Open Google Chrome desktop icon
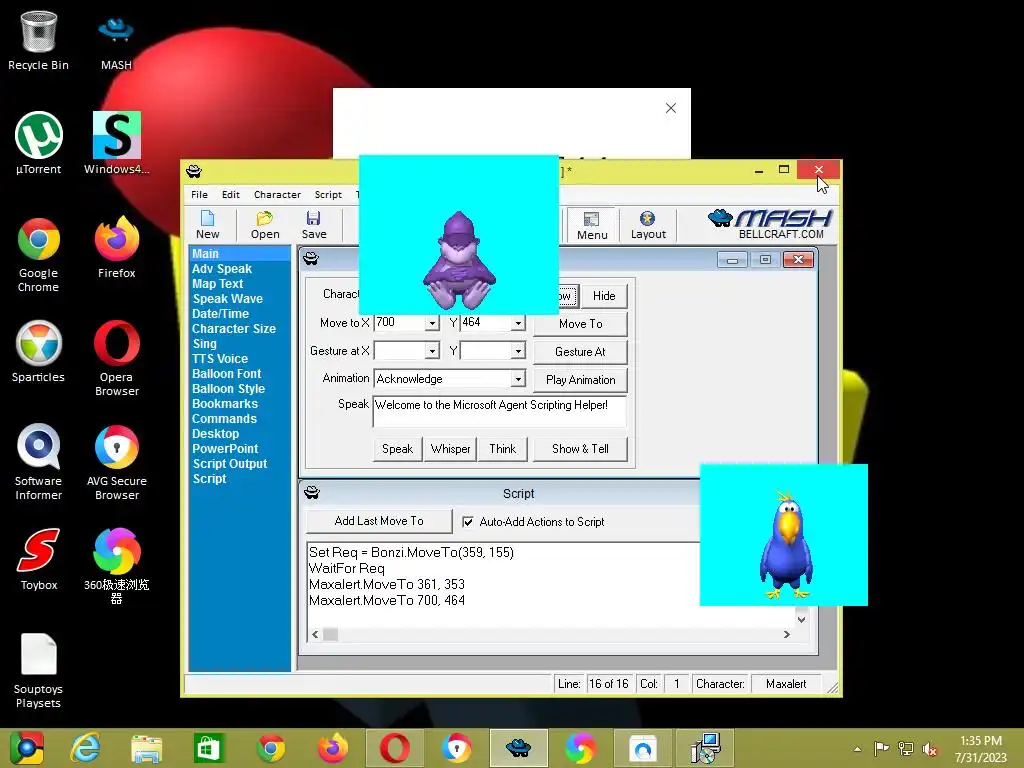Screen dimensions: 1024x768 [39, 255]
